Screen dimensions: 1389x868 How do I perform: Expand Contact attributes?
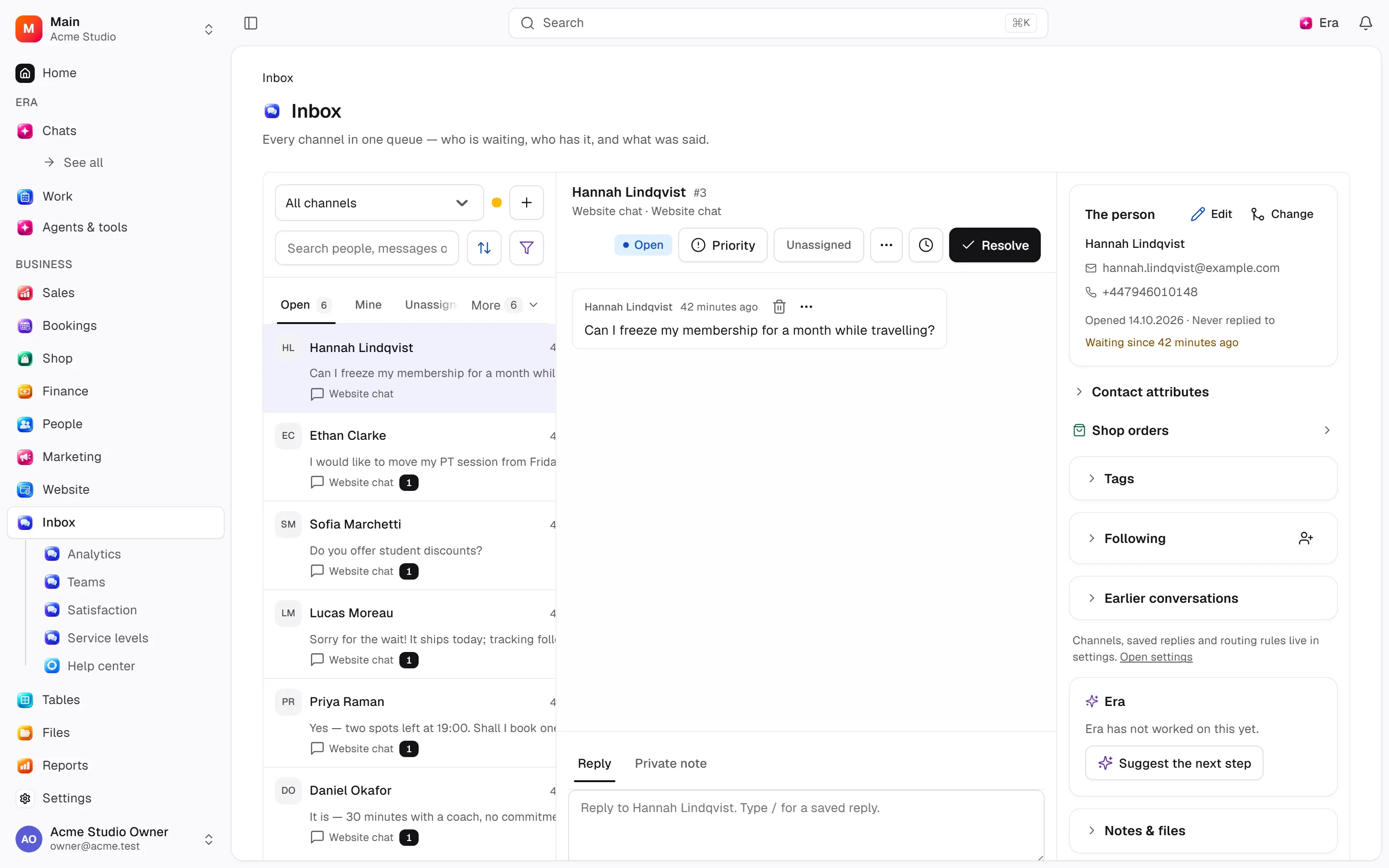(1150, 392)
